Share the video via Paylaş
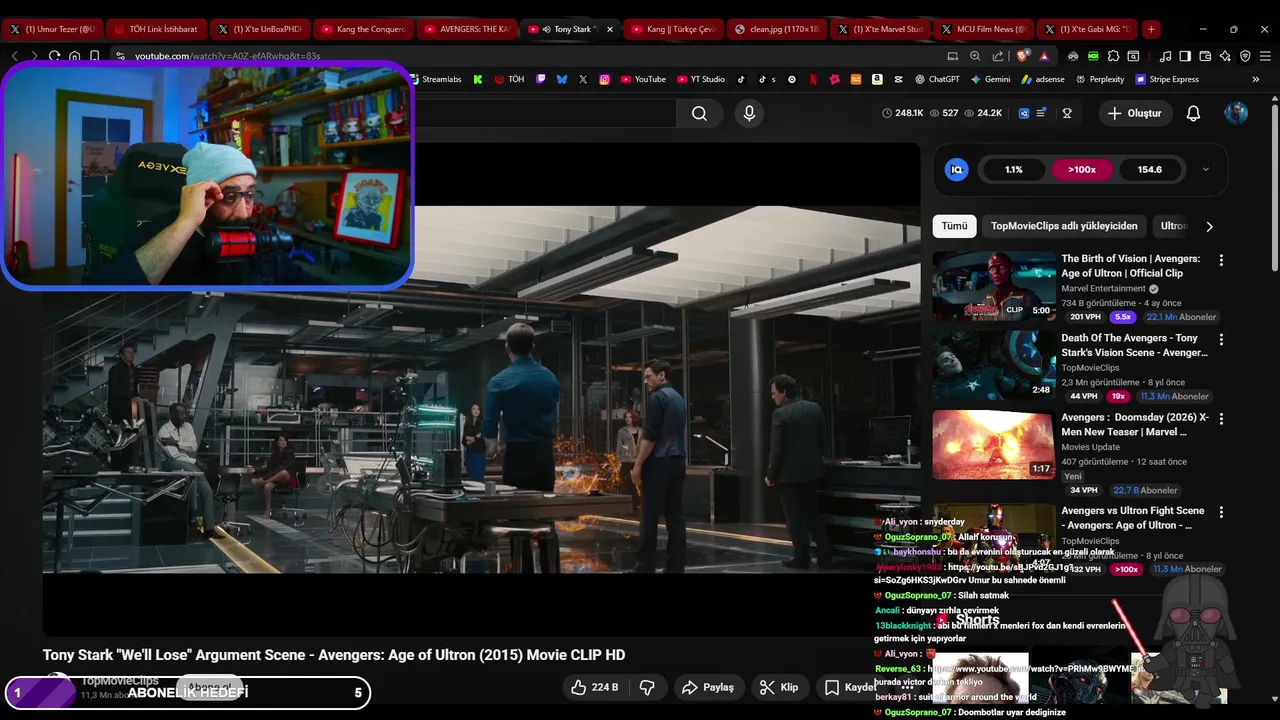The image size is (1280, 720). pos(708,687)
